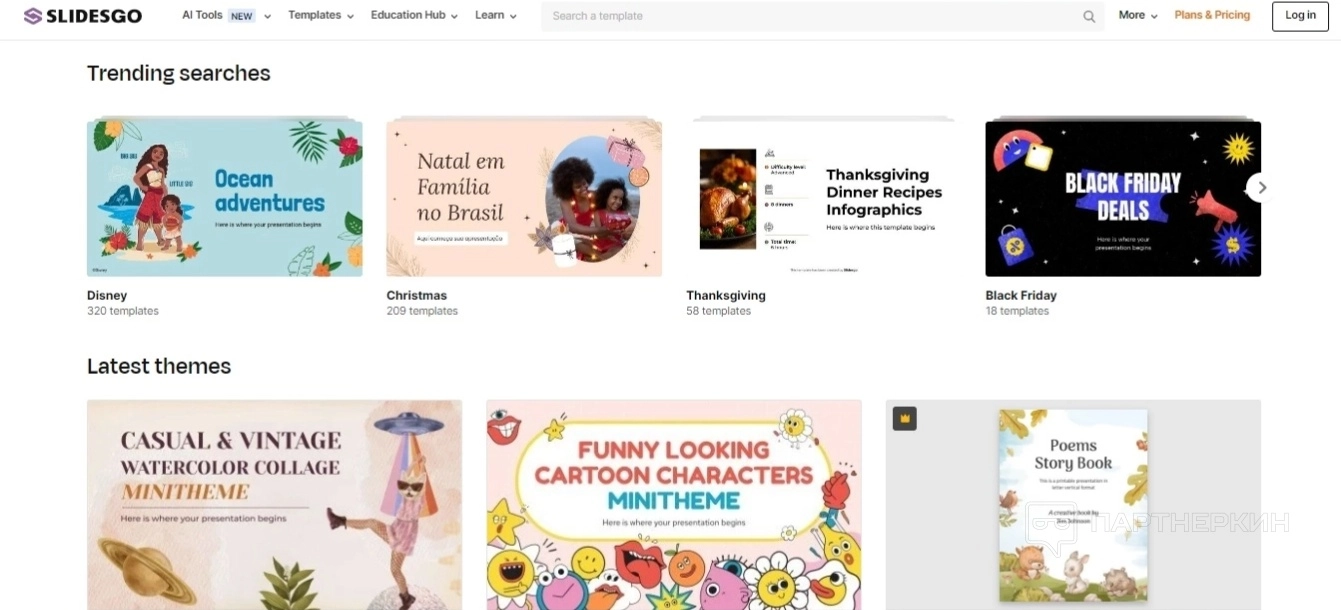
Task: Expand the Education Hub menu
Action: [x=414, y=15]
